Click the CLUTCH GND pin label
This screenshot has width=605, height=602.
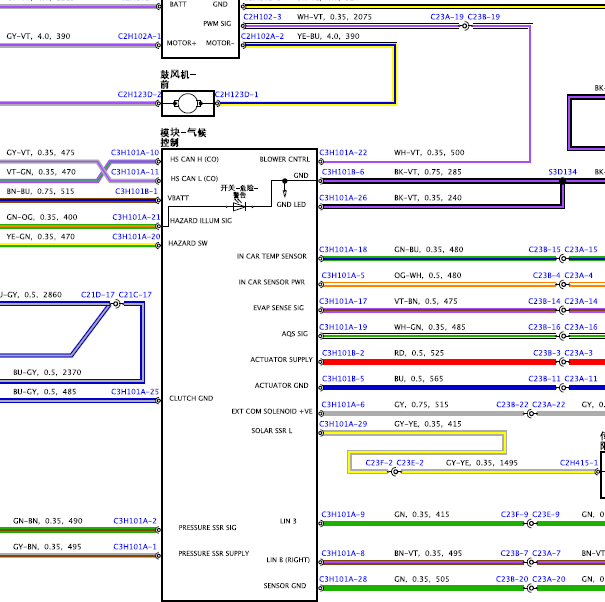[191, 398]
